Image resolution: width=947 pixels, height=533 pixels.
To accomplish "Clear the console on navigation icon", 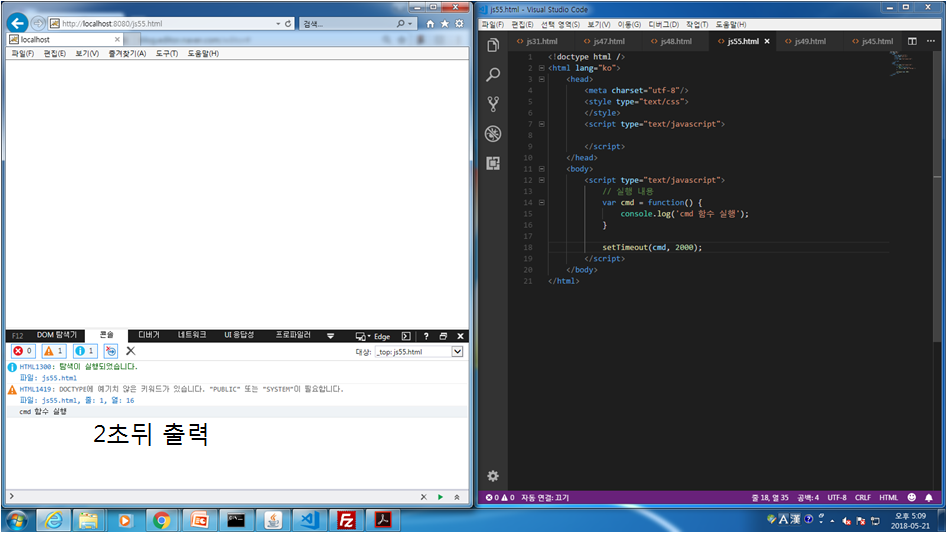I will pyautogui.click(x=111, y=351).
